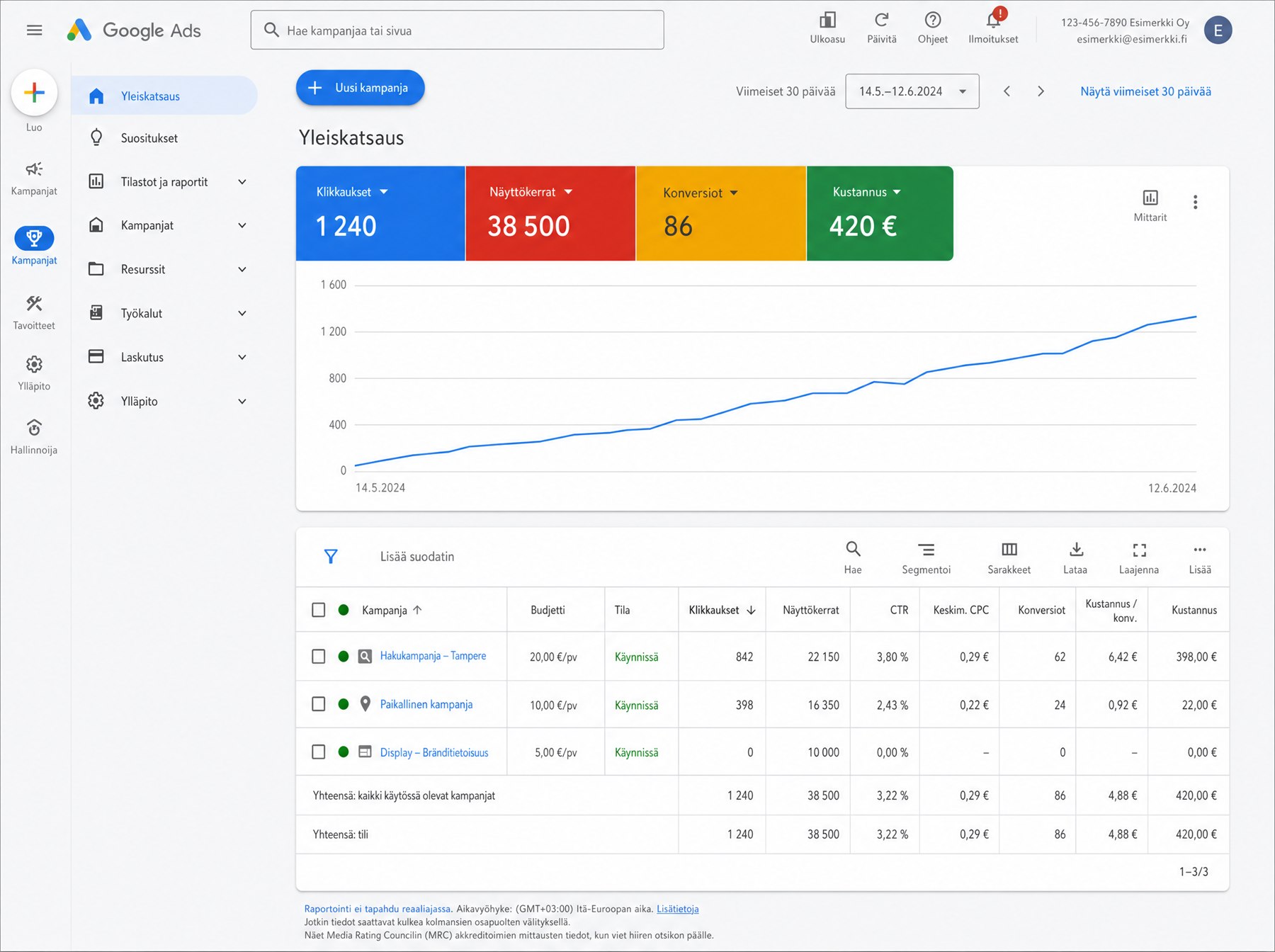Toggle status dot of Display – Bränditietoisuus

point(344,752)
